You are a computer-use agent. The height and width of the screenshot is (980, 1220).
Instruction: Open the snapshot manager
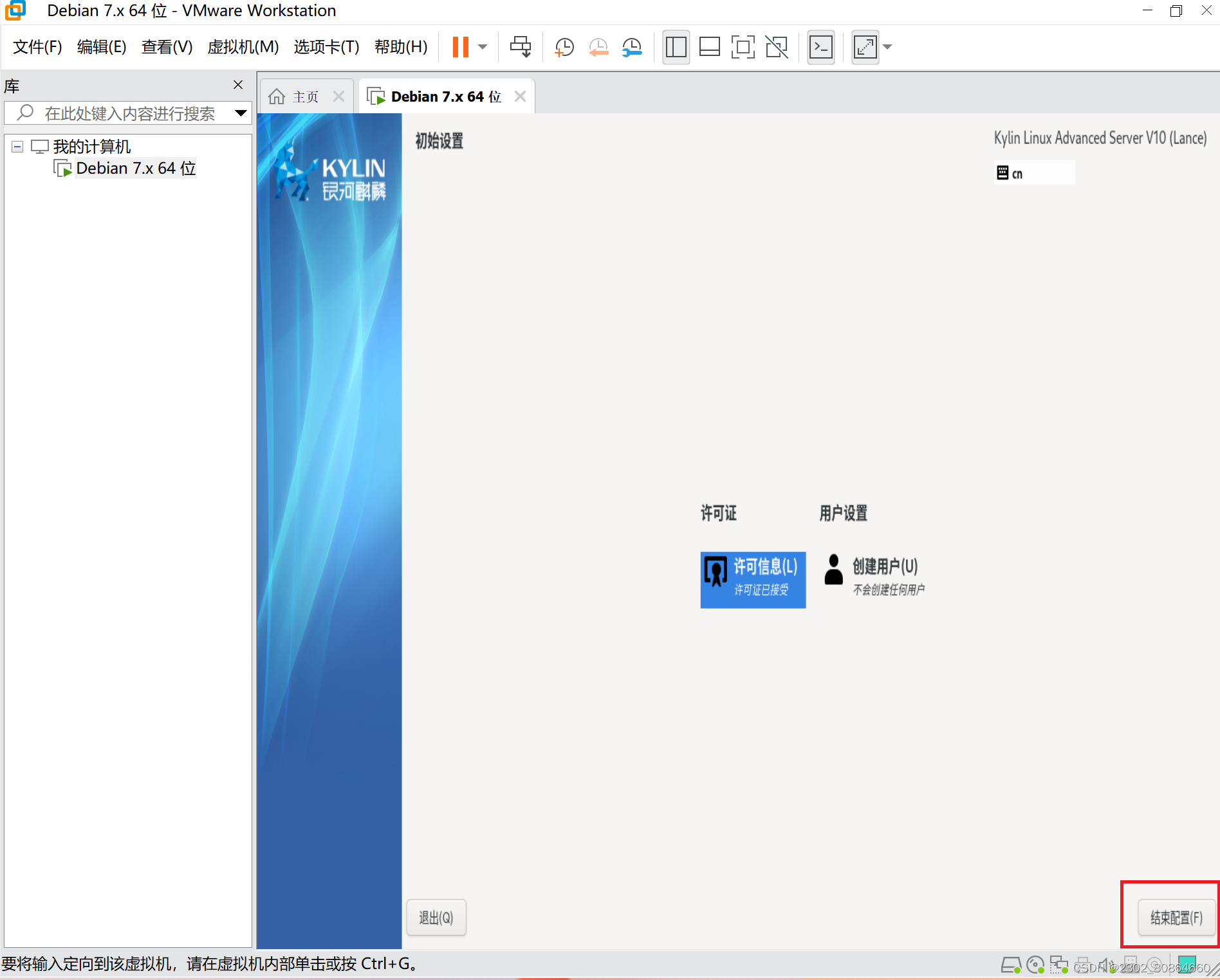point(633,47)
